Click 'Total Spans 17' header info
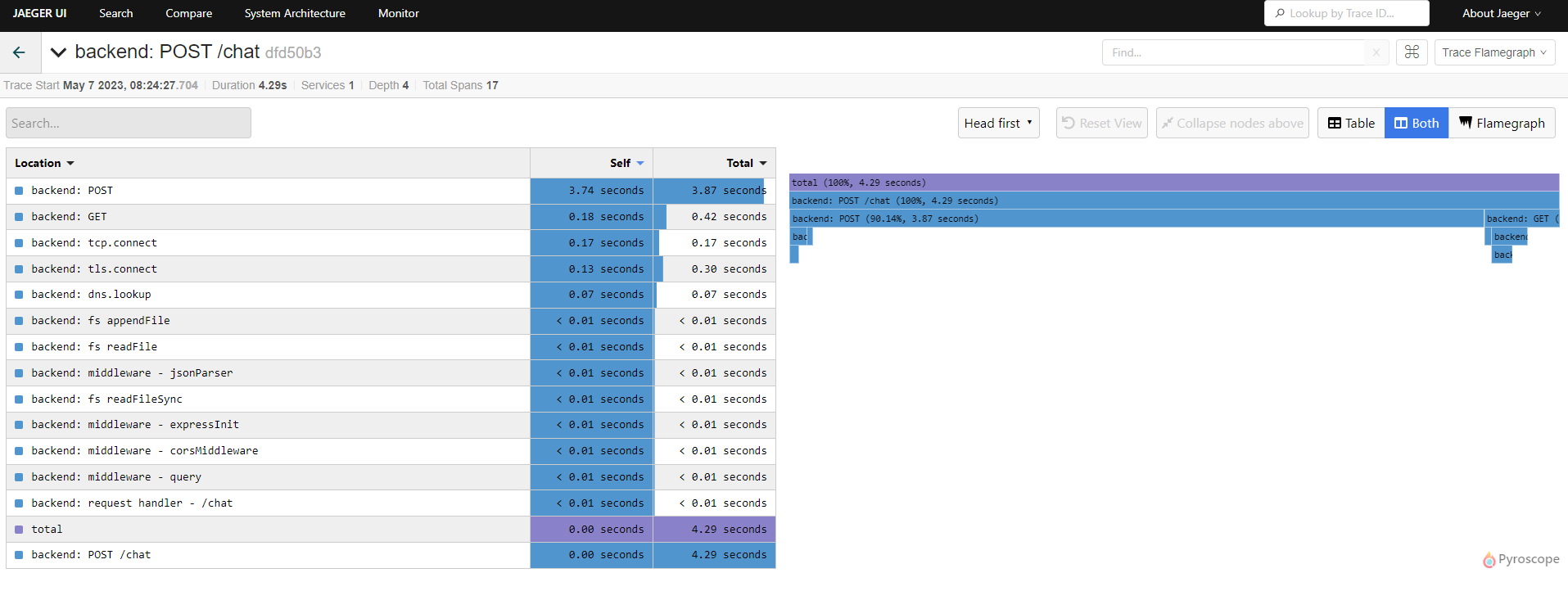1568x600 pixels. coord(460,85)
